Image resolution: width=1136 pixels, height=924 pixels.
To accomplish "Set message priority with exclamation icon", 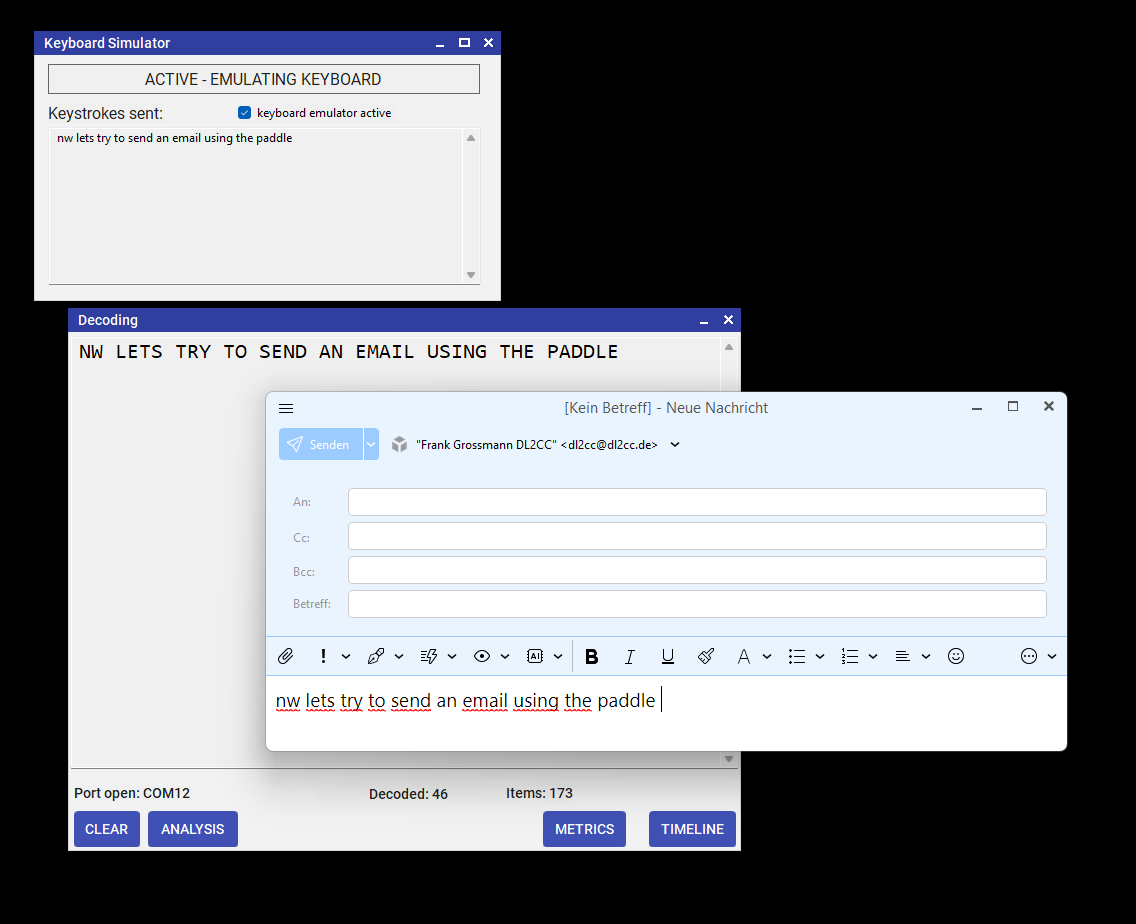I will [323, 657].
